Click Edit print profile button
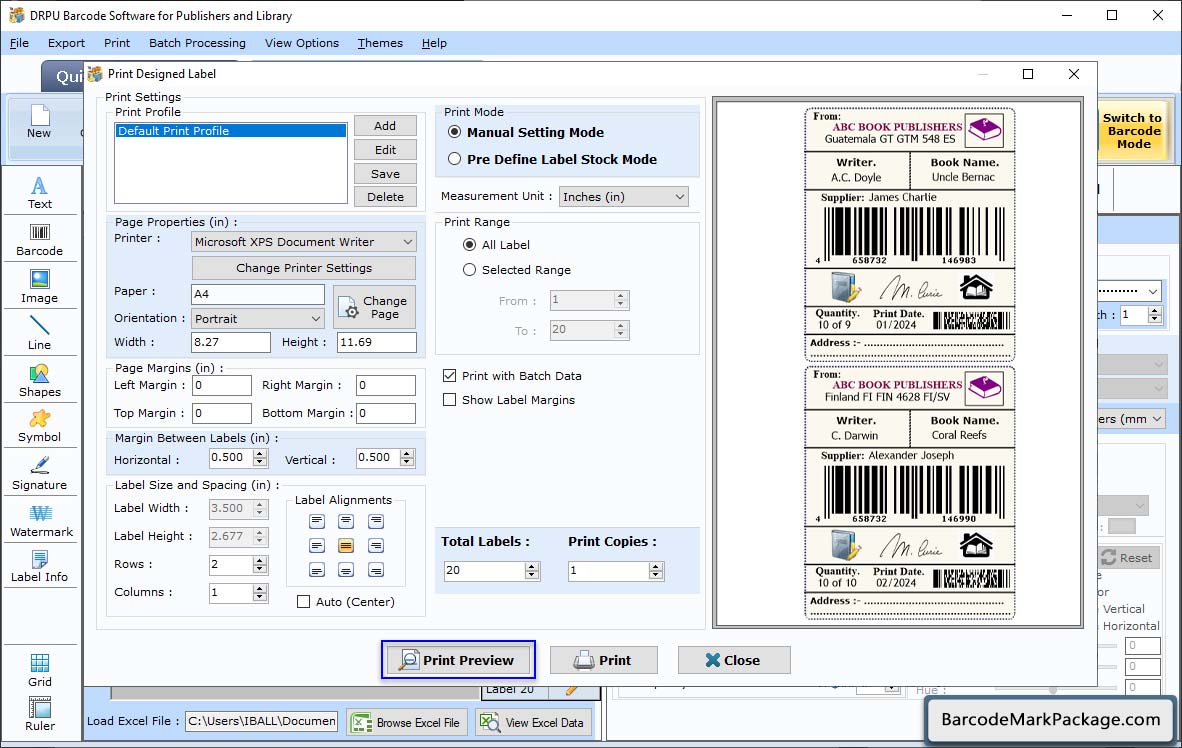Screen dimensions: 1182x748 (385, 150)
